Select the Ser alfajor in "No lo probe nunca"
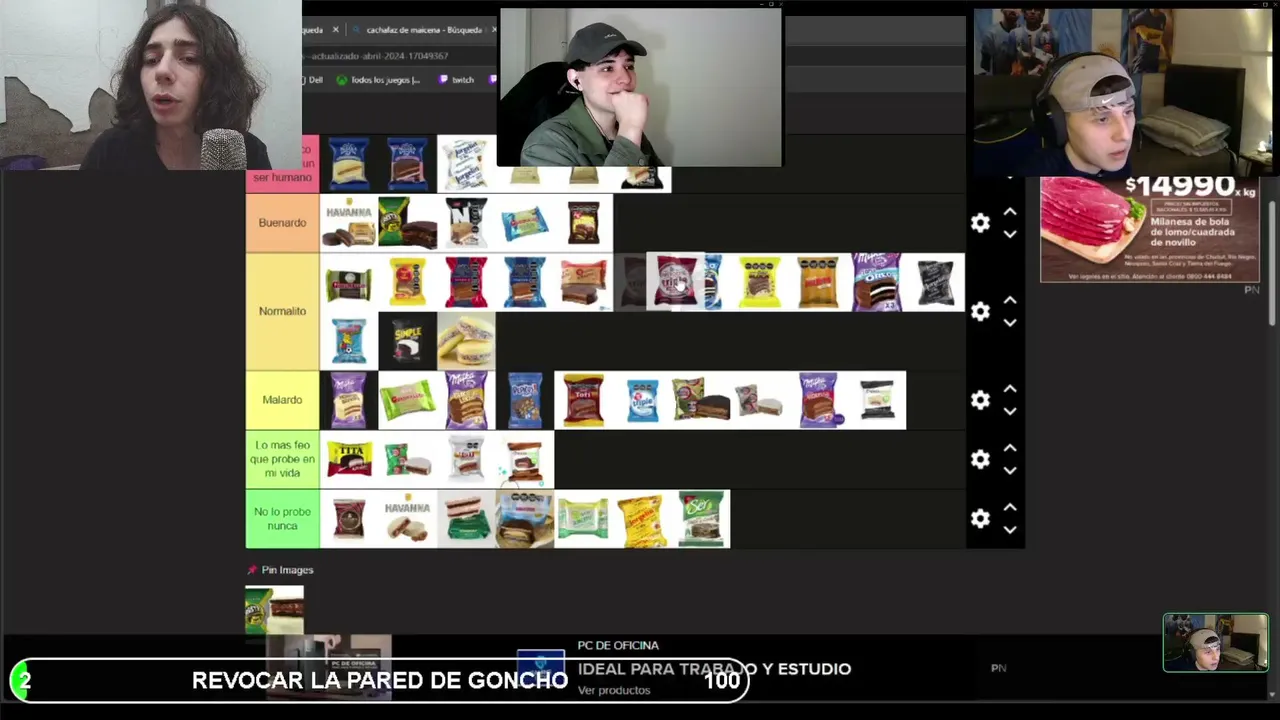1280x720 pixels. (x=701, y=518)
